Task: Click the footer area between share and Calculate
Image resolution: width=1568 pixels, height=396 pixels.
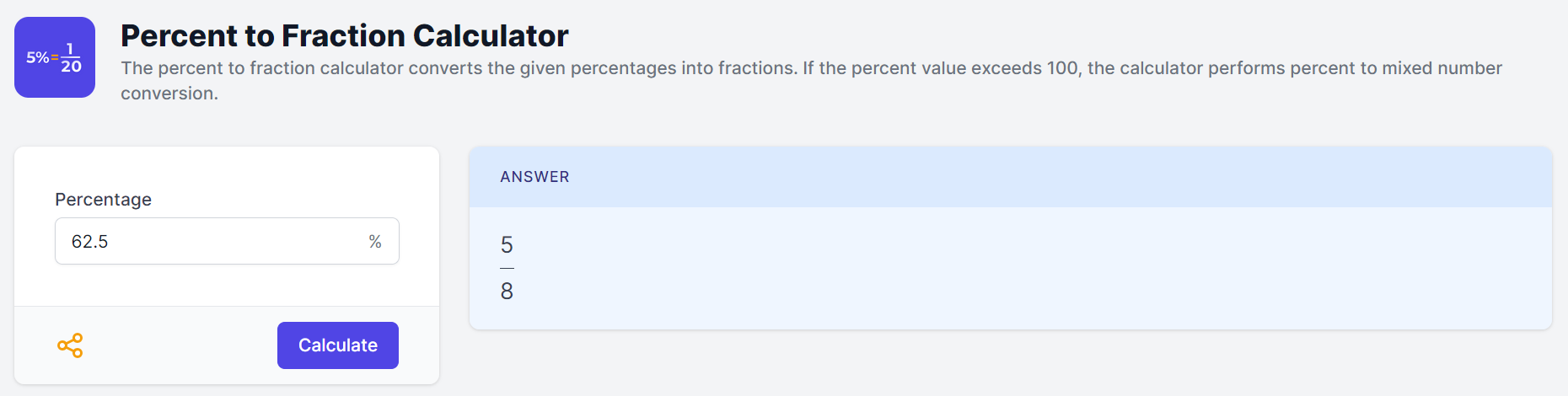Action: coord(180,345)
